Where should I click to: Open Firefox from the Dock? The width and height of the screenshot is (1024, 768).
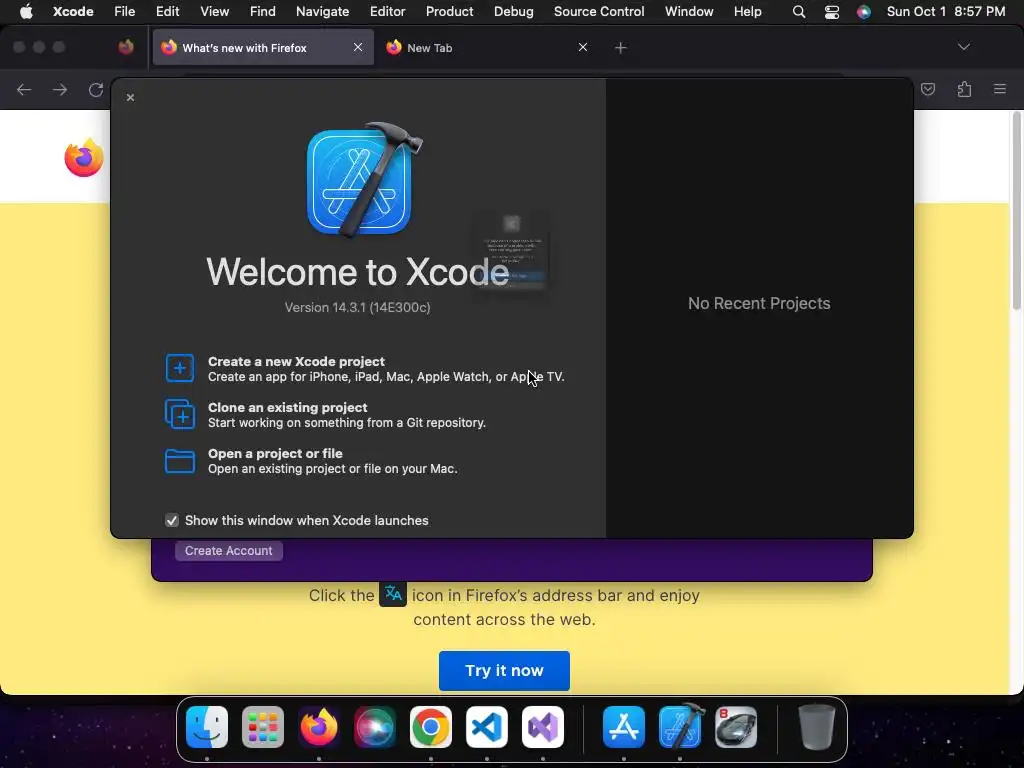319,727
